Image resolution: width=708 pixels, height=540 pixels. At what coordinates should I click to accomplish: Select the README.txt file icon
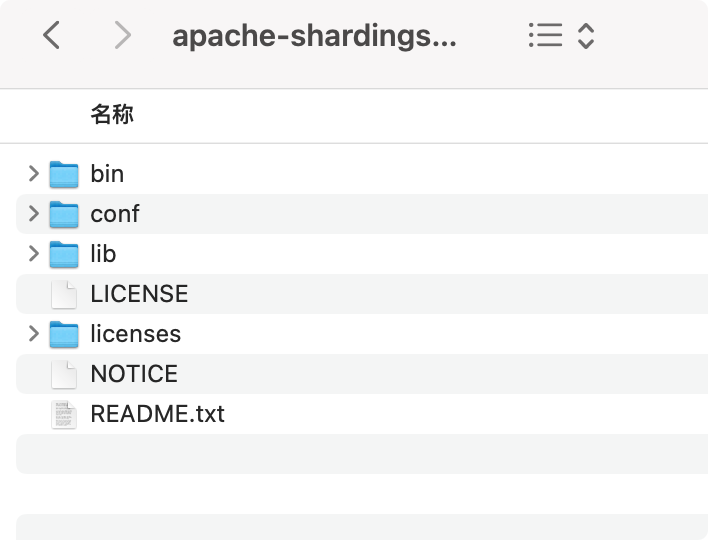click(64, 414)
